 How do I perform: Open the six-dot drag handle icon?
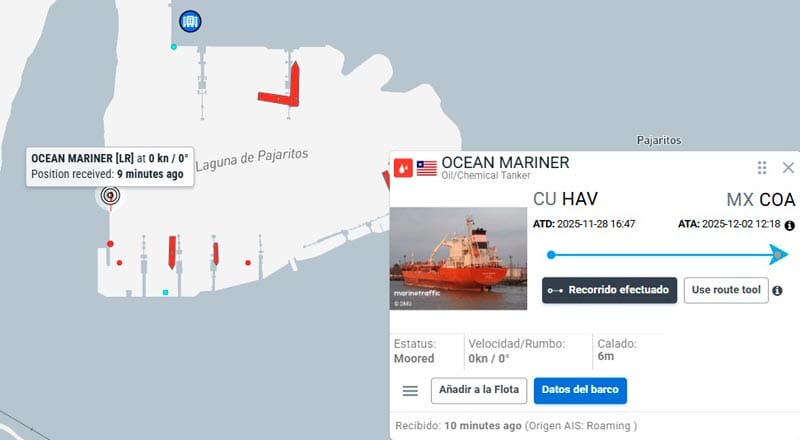pyautogui.click(x=762, y=168)
